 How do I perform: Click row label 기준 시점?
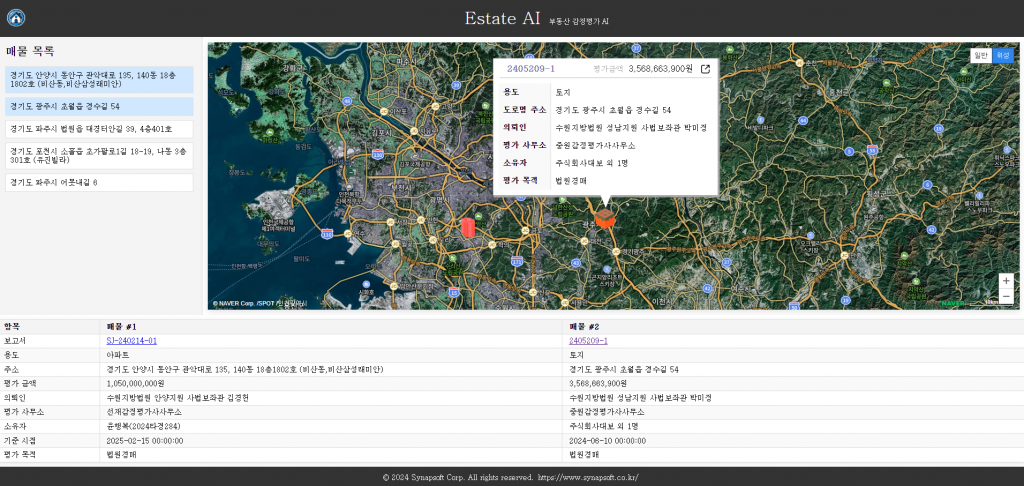[18, 441]
